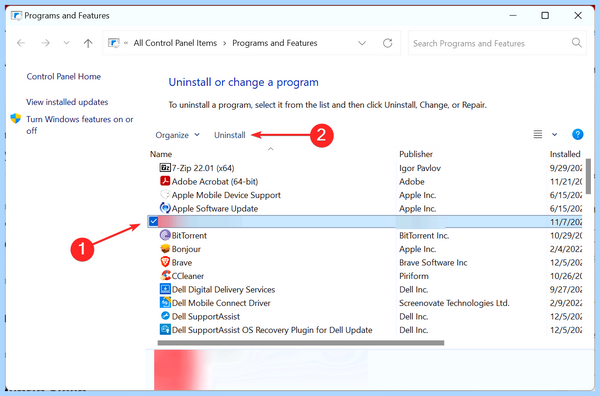Screen dimensions: 600x396
Task: Click the Uninstall toolbar button
Action: tap(230, 135)
